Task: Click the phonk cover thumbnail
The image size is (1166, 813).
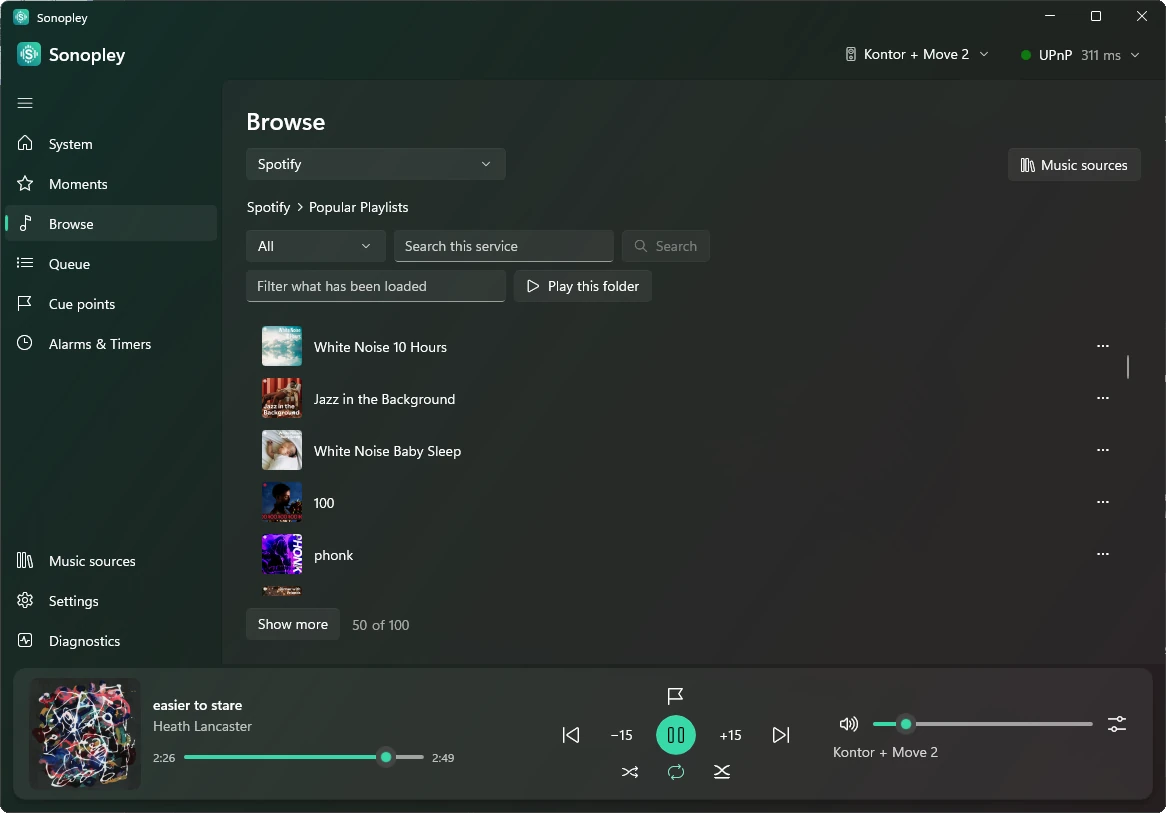Action: point(282,554)
